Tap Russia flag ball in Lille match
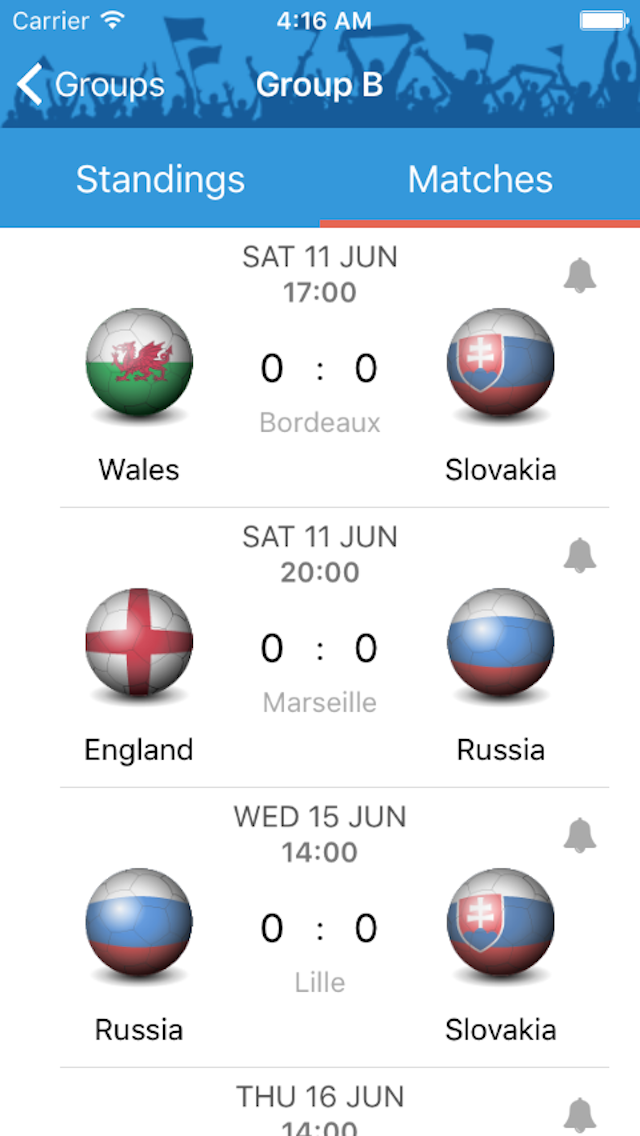This screenshot has height=1136, width=640. (x=139, y=922)
